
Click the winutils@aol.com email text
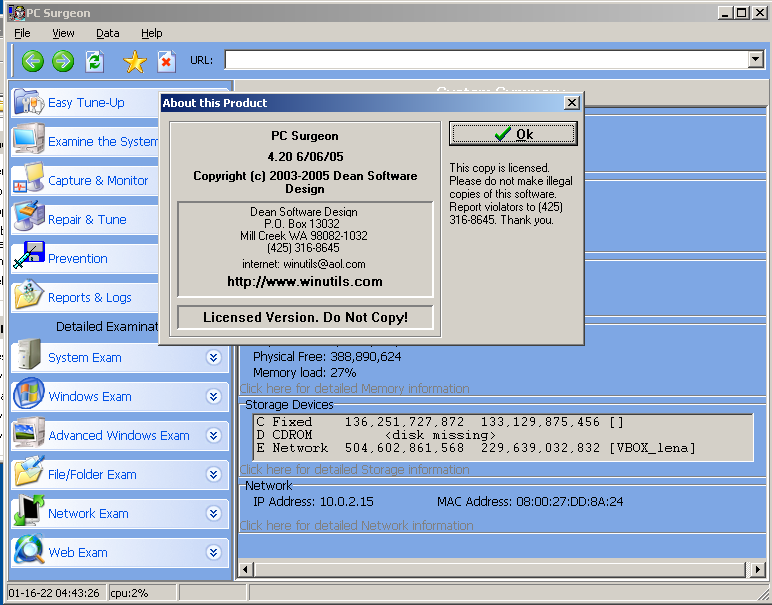[x=324, y=264]
